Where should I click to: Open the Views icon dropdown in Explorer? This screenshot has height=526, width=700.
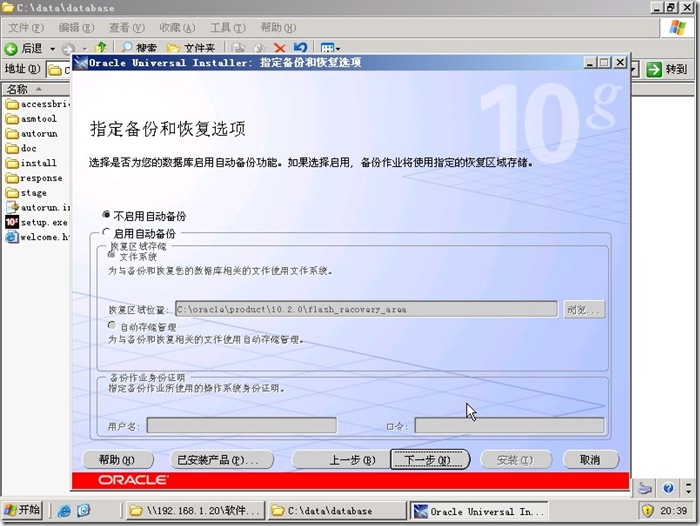coord(330,48)
